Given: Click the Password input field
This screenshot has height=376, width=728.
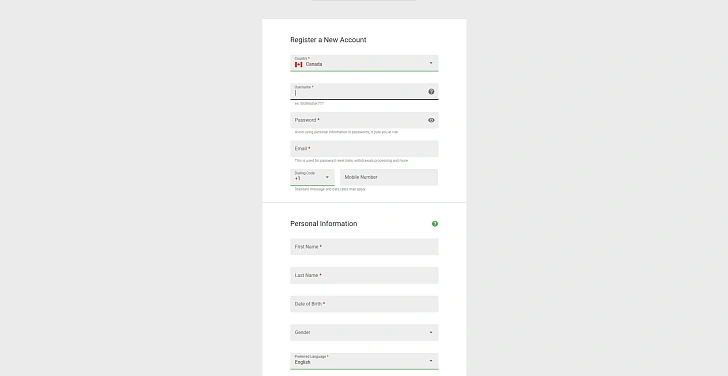Looking at the screenshot, I should coord(364,120).
